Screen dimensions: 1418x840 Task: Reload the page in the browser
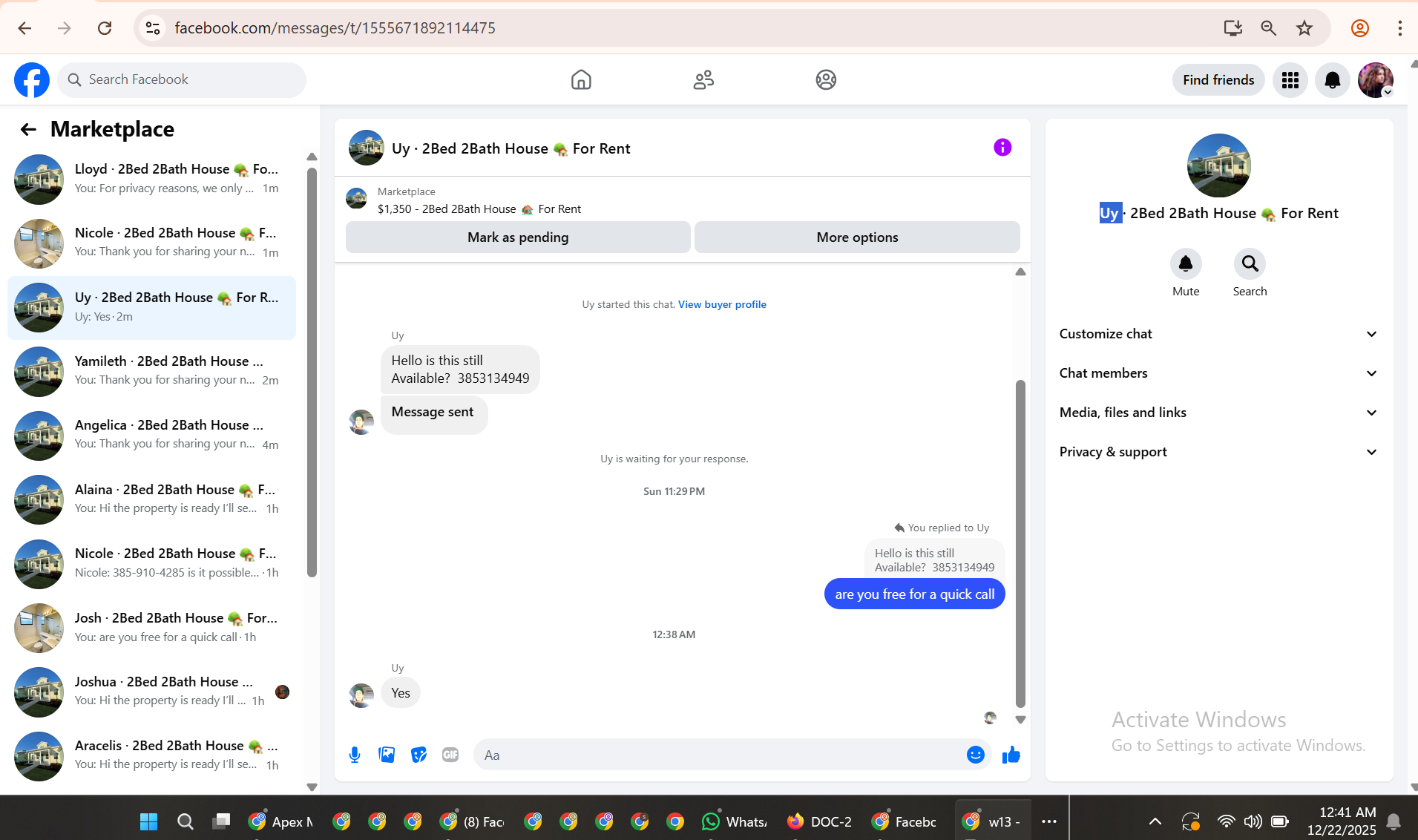[105, 28]
